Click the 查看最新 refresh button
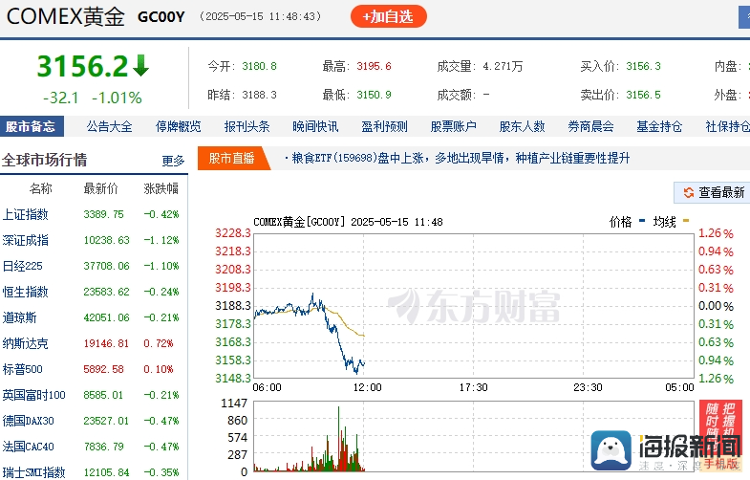The height and width of the screenshot is (480, 750). coord(712,193)
